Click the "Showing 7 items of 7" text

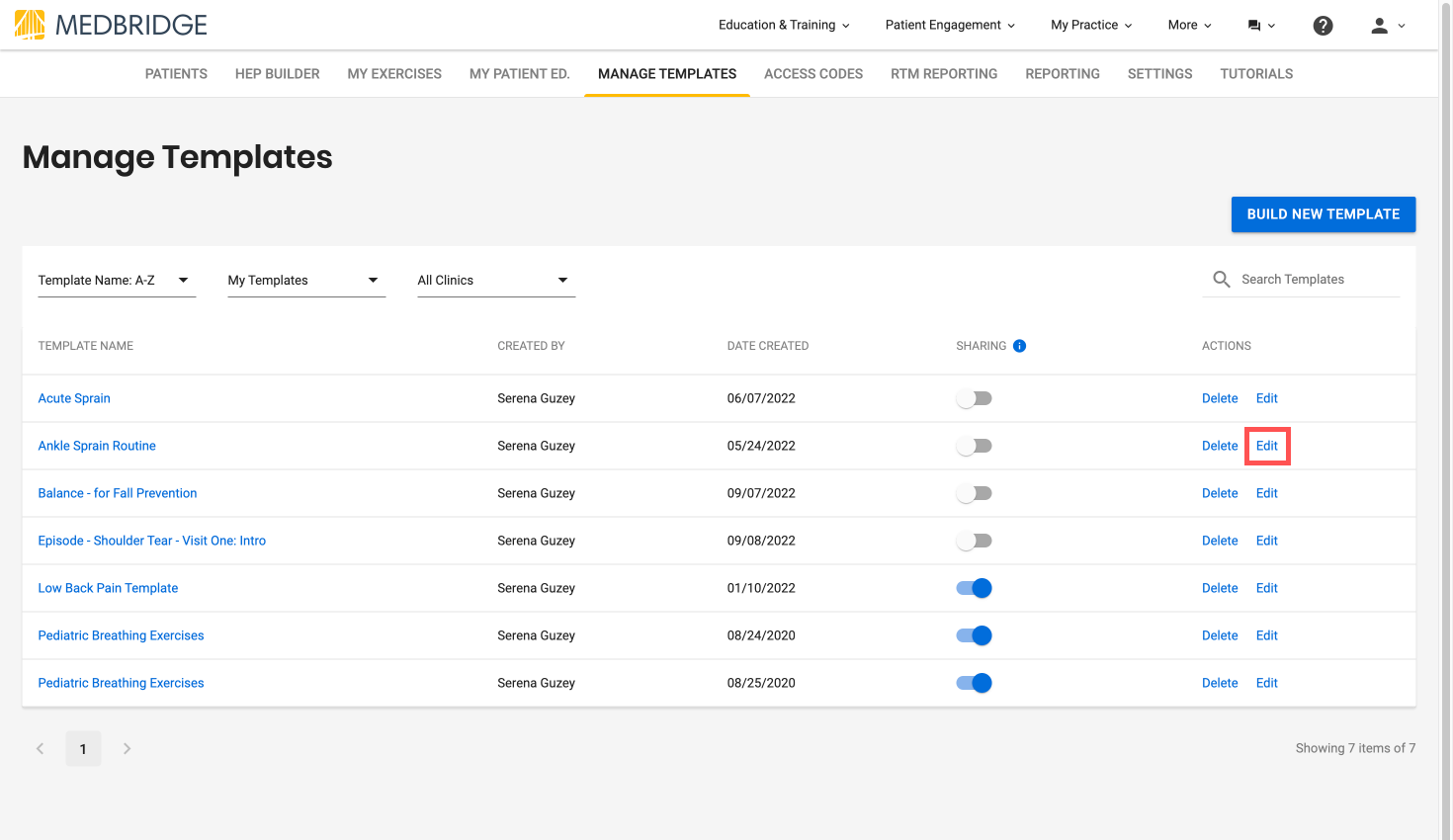click(x=1355, y=748)
